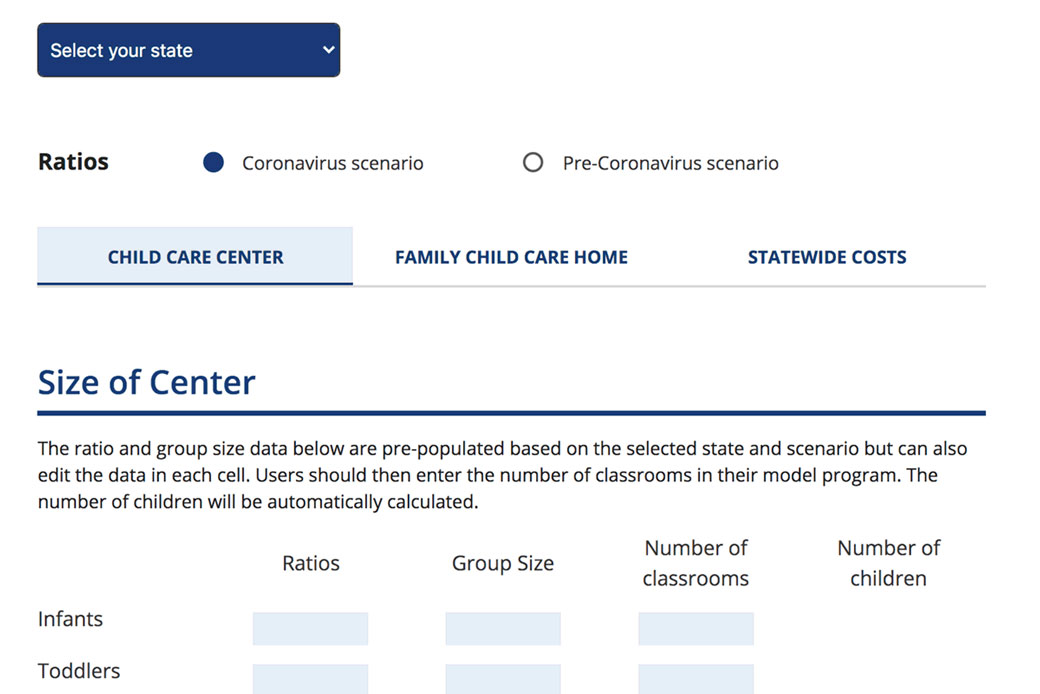Switch to the Family Child Care Home tab
This screenshot has width=1040, height=694.
pyautogui.click(x=511, y=256)
